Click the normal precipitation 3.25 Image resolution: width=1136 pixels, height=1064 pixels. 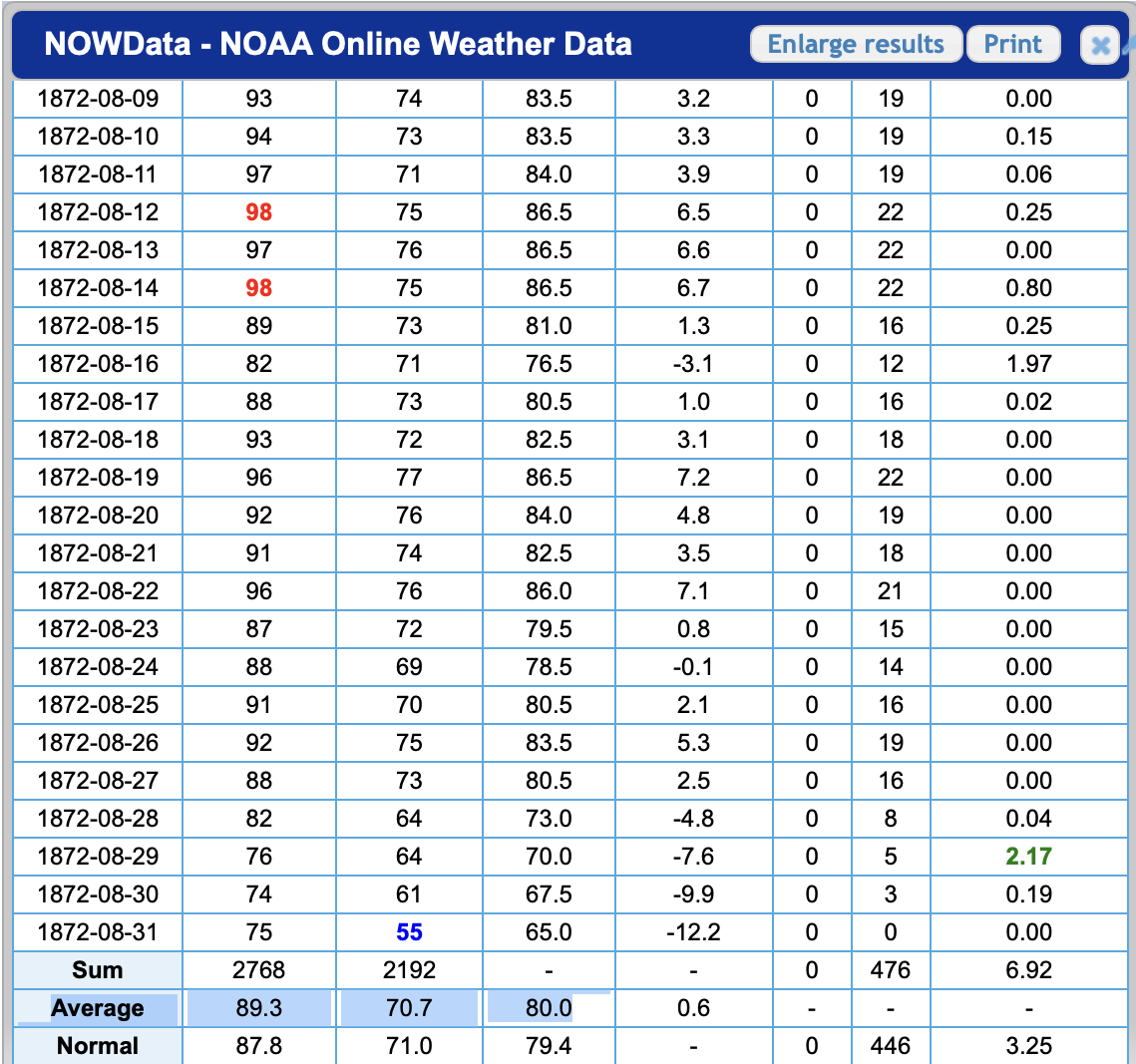pyautogui.click(x=1028, y=1046)
